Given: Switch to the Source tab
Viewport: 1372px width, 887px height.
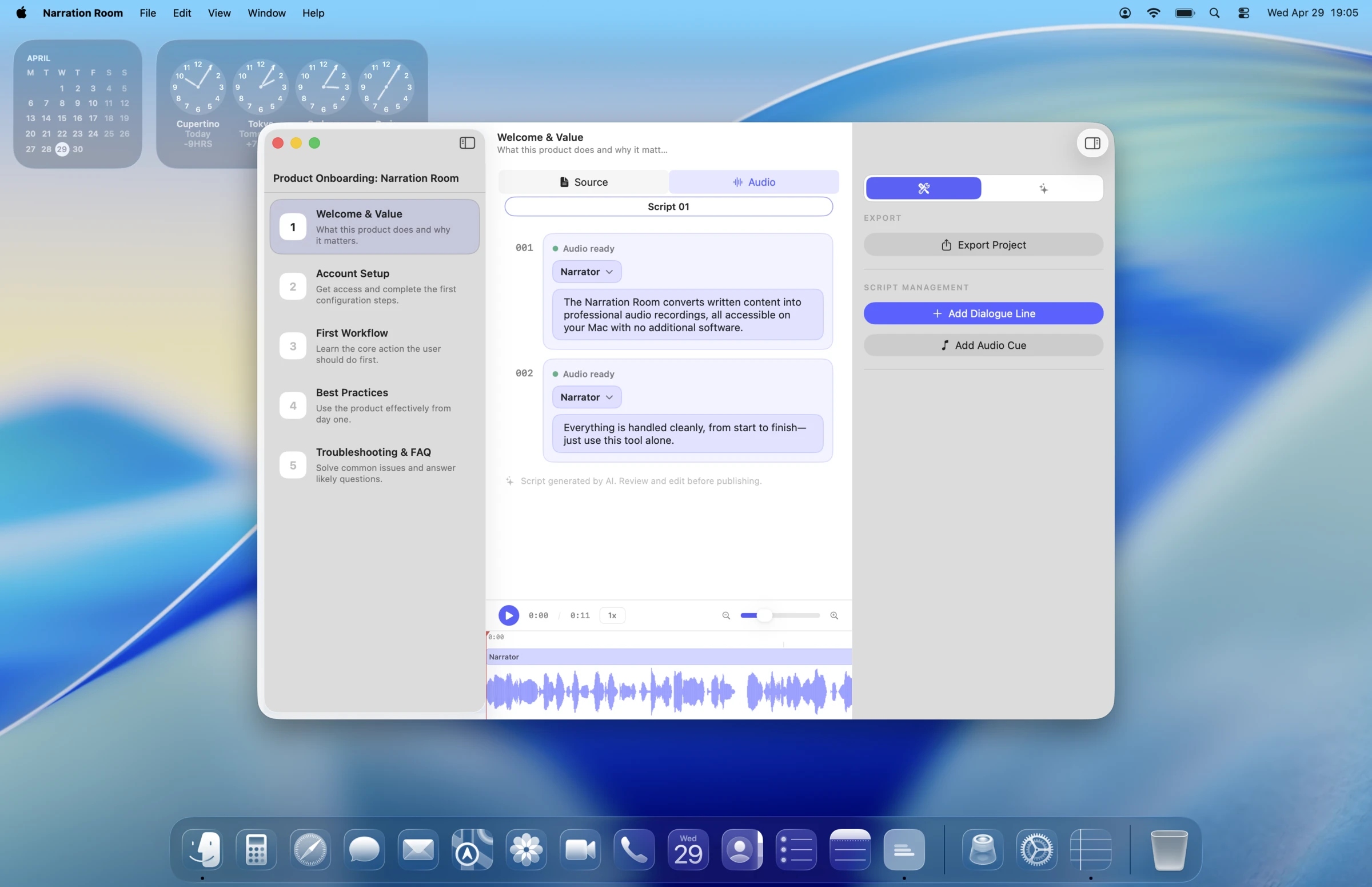Looking at the screenshot, I should [583, 182].
